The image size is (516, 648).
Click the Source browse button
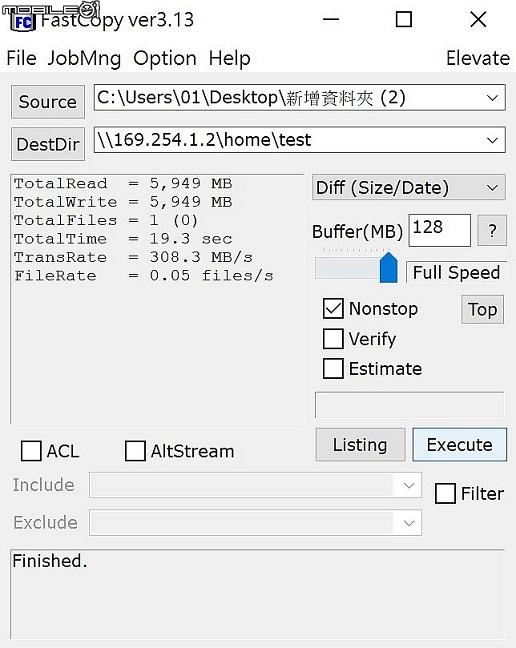pyautogui.click(x=48, y=102)
